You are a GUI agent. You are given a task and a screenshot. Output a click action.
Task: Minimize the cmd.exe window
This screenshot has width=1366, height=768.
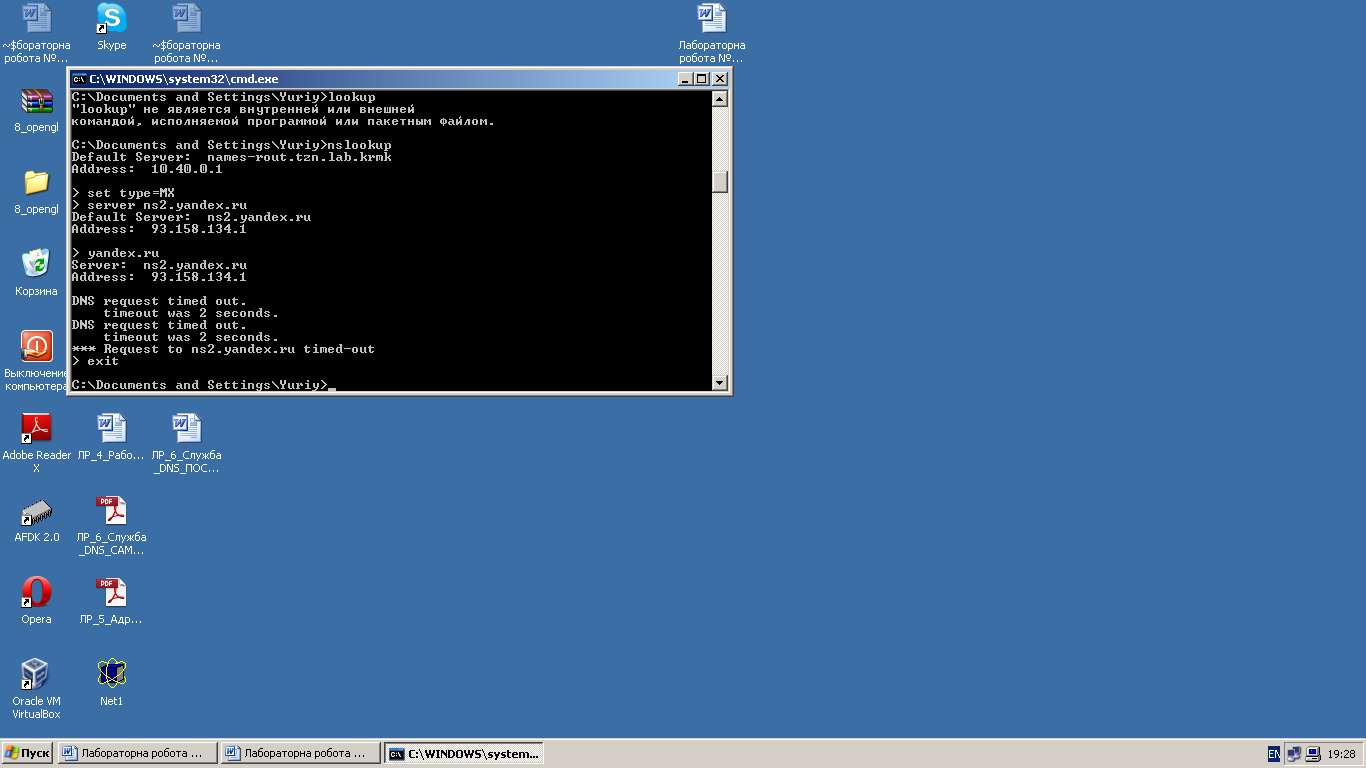[685, 79]
